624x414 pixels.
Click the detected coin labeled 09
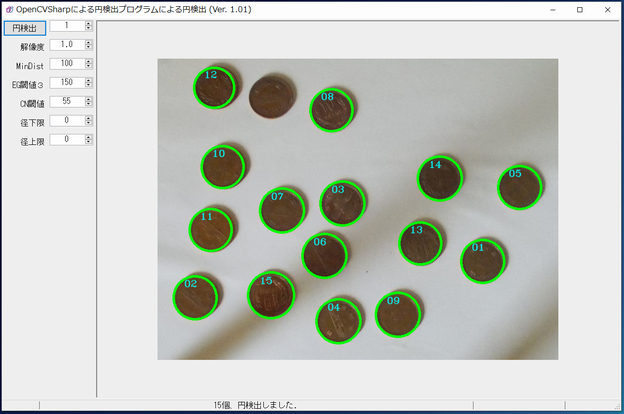(x=398, y=314)
